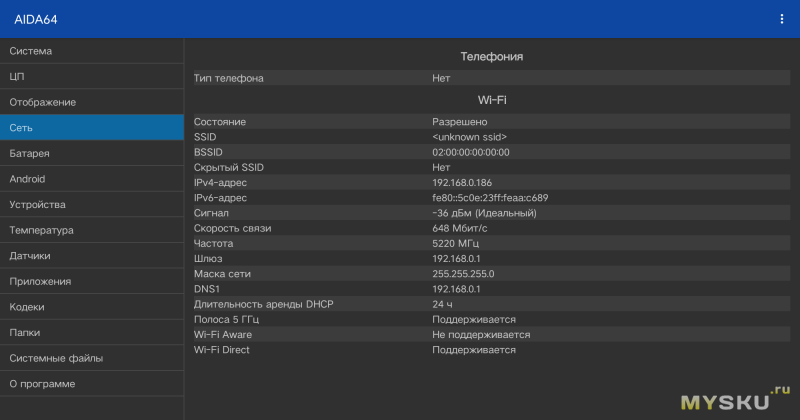The image size is (800, 420).
Task: Select the ЦП category
Action: click(x=92, y=77)
